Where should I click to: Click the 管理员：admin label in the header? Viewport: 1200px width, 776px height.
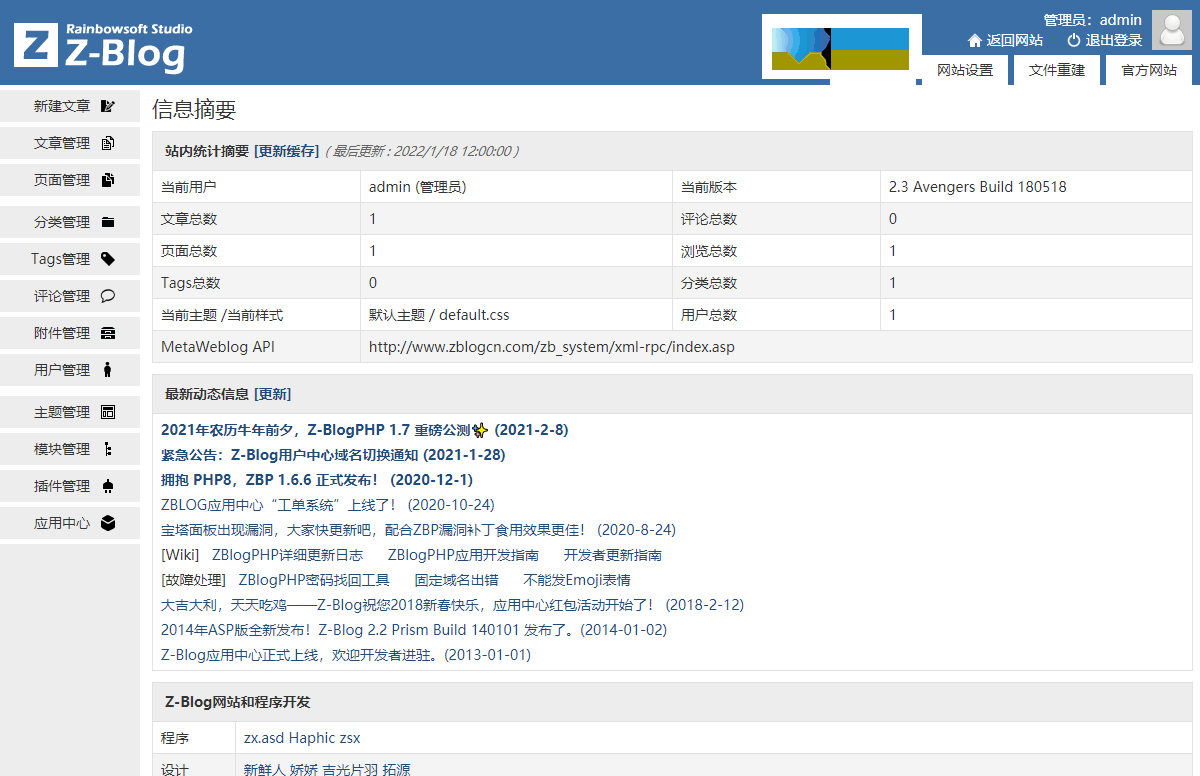(x=1092, y=19)
